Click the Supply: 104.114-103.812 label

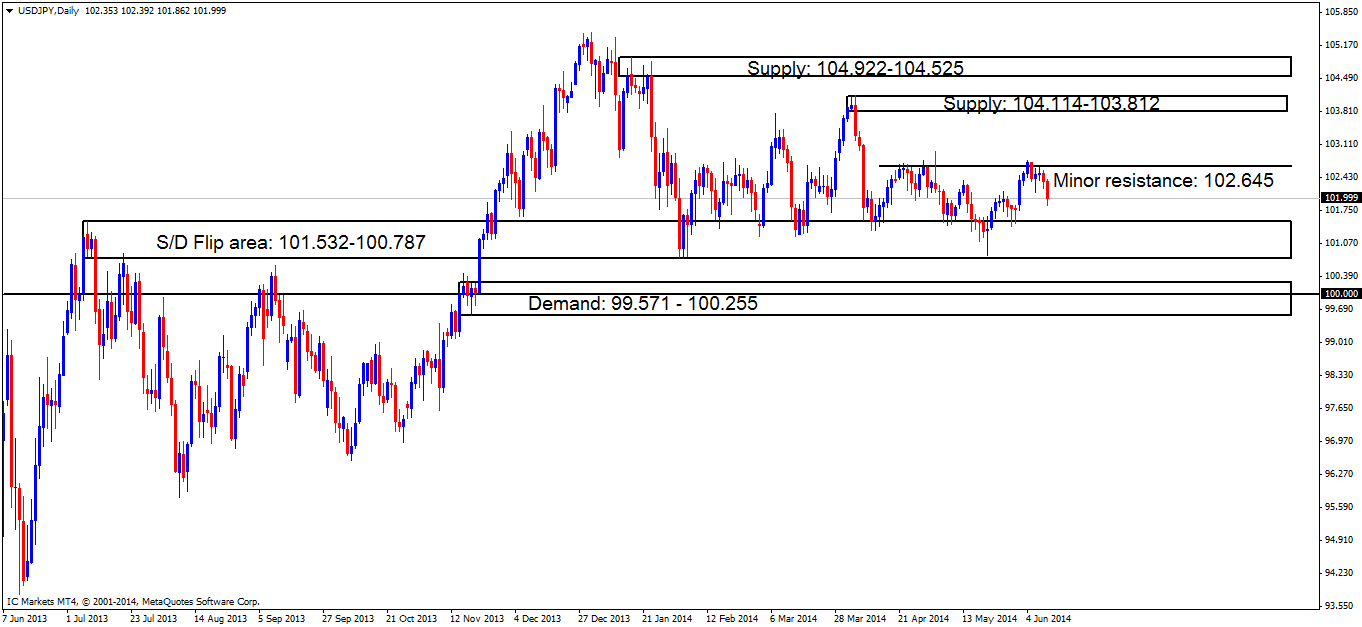tap(1051, 103)
